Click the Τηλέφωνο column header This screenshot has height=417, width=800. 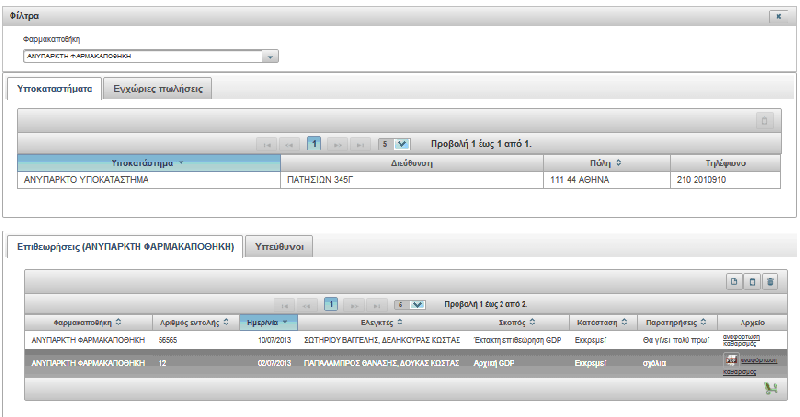tap(725, 163)
